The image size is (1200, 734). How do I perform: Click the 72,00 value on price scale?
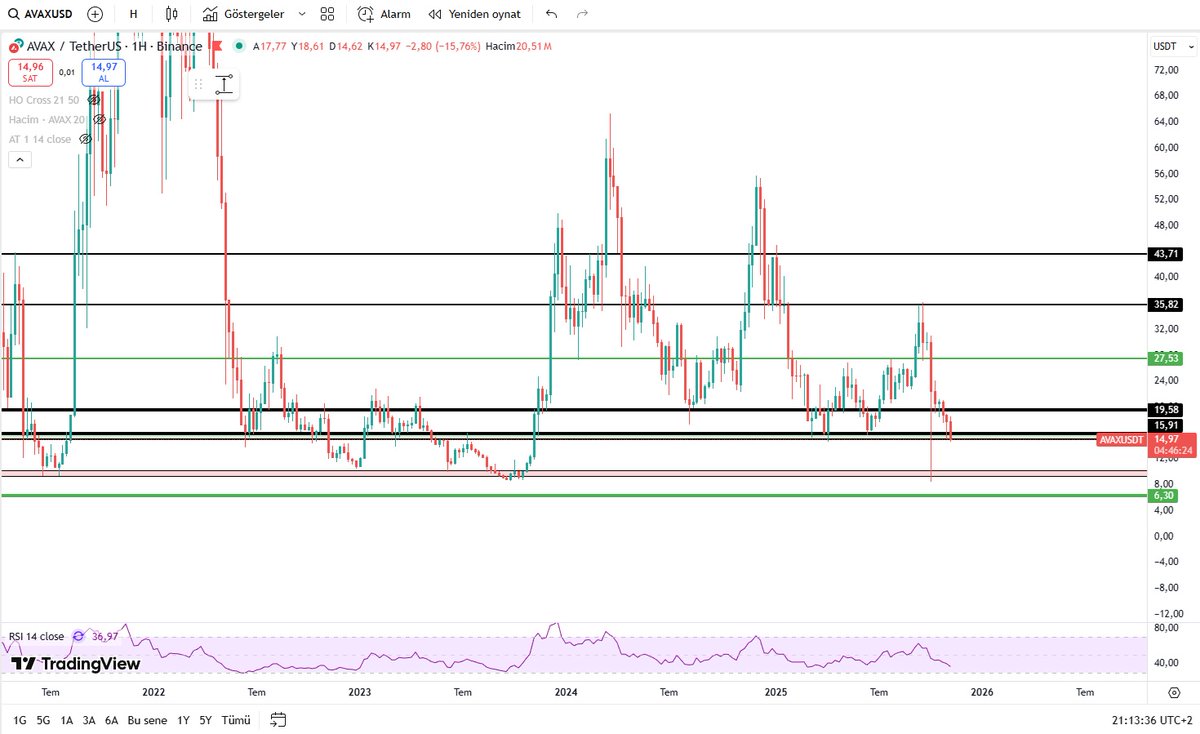tap(1166, 69)
